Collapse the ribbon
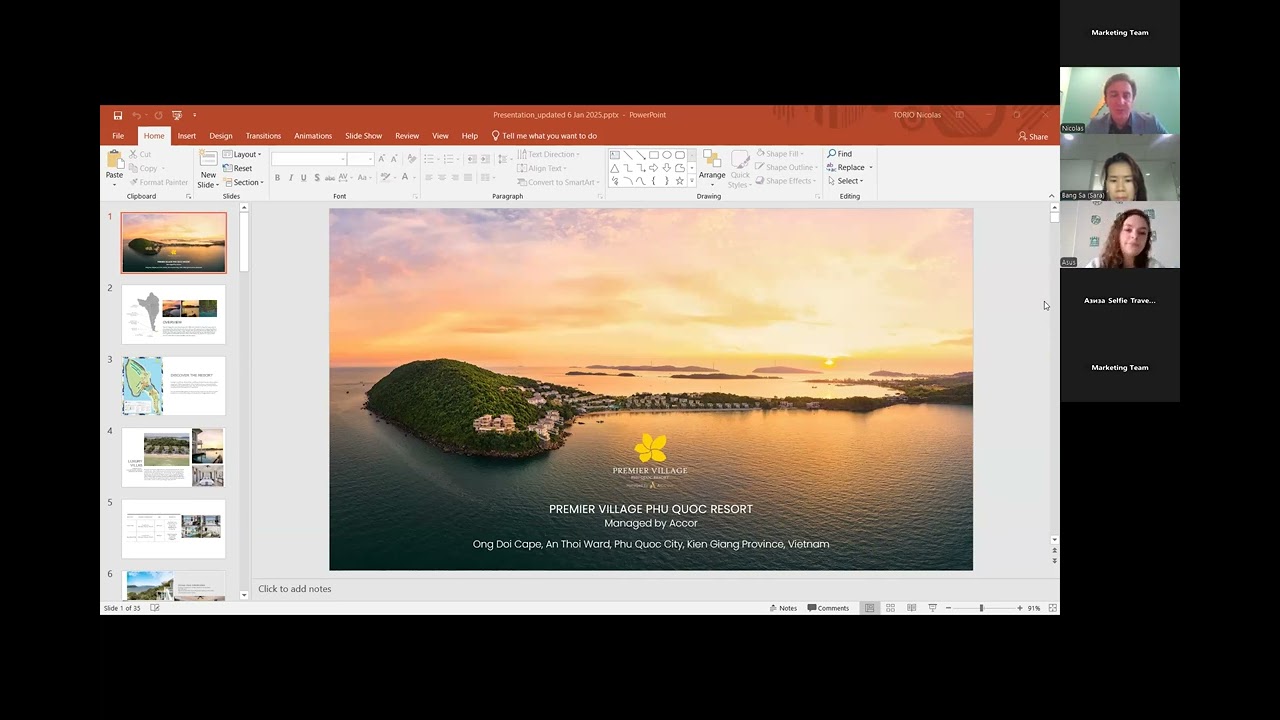Viewport: 1280px width, 720px height. point(1051,196)
